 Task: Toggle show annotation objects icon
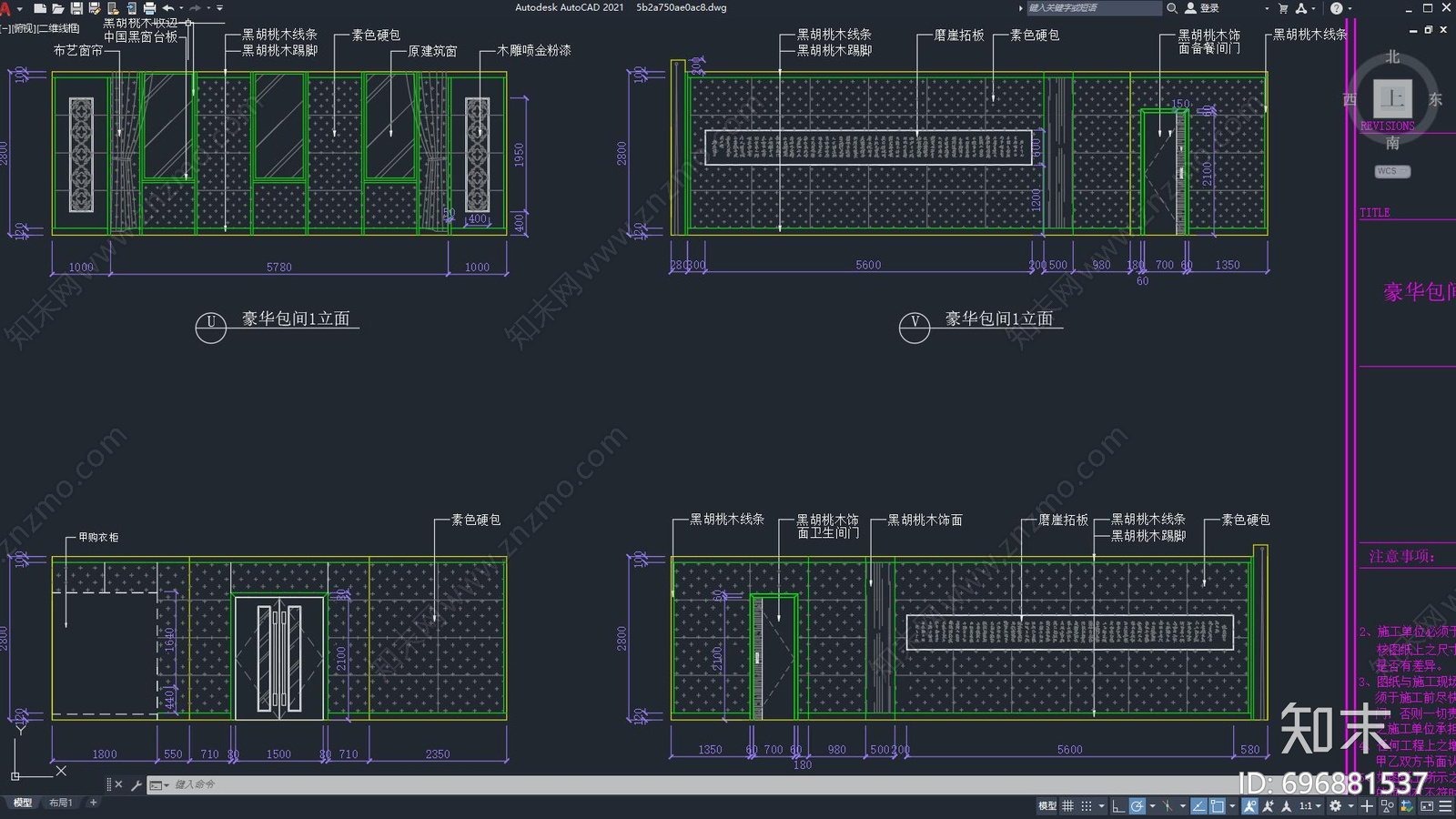point(1249,805)
